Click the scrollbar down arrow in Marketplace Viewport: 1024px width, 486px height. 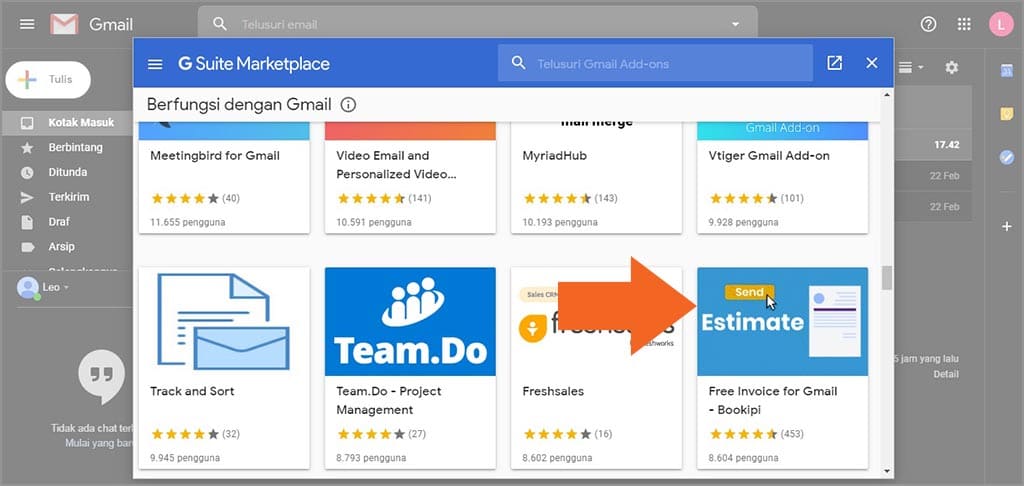tap(887, 471)
